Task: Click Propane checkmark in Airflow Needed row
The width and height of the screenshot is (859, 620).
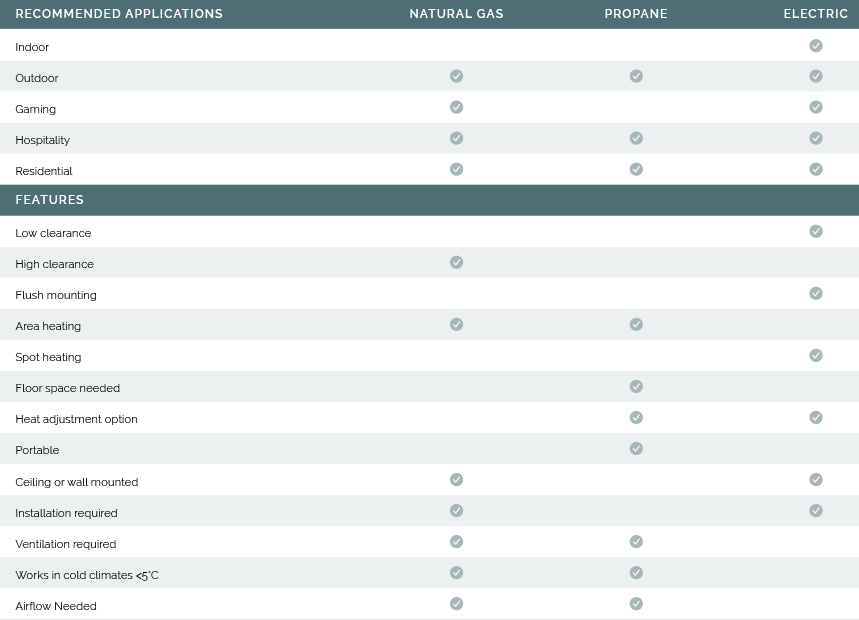Action: 636,604
